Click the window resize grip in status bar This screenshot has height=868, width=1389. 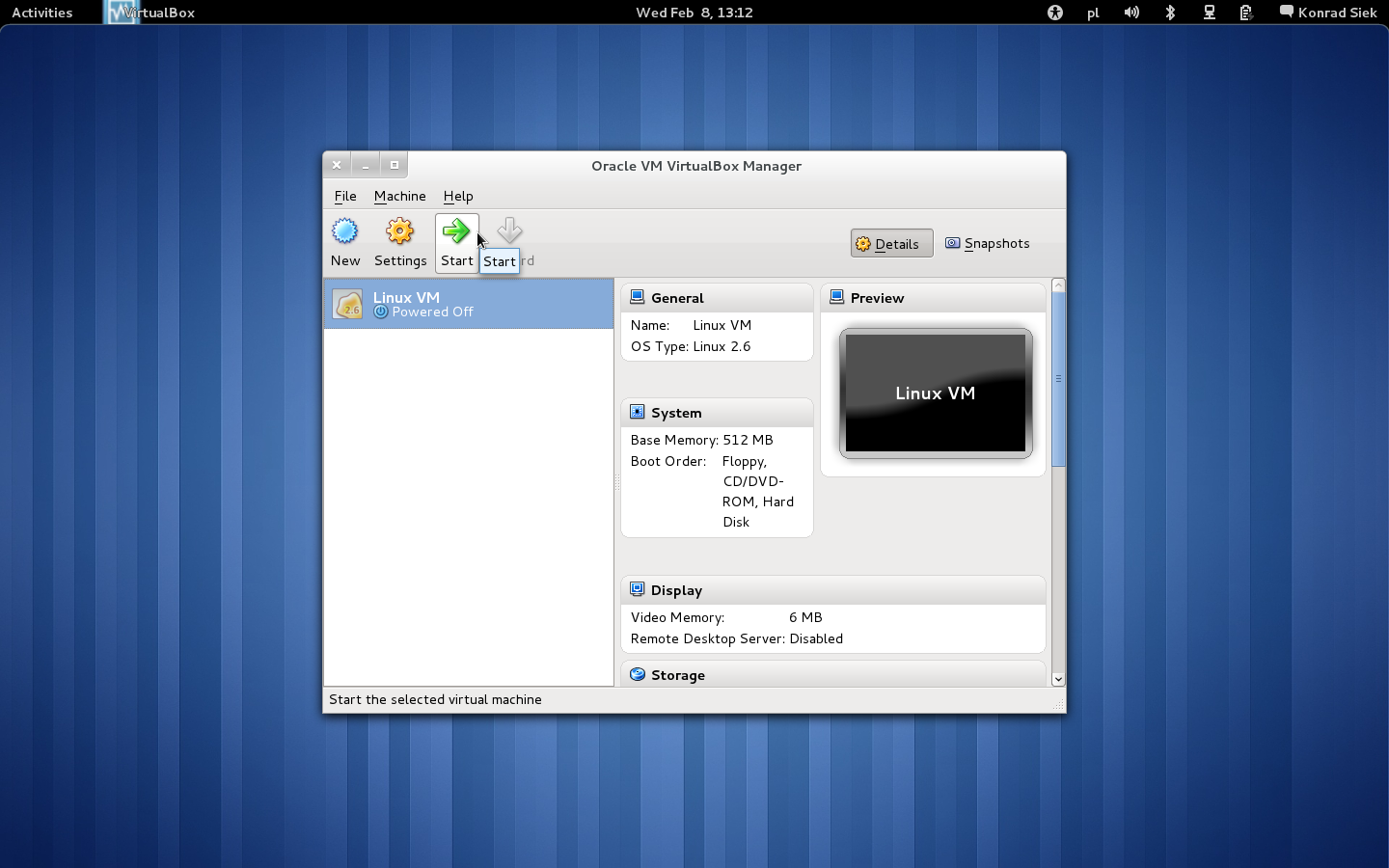pyautogui.click(x=1059, y=706)
